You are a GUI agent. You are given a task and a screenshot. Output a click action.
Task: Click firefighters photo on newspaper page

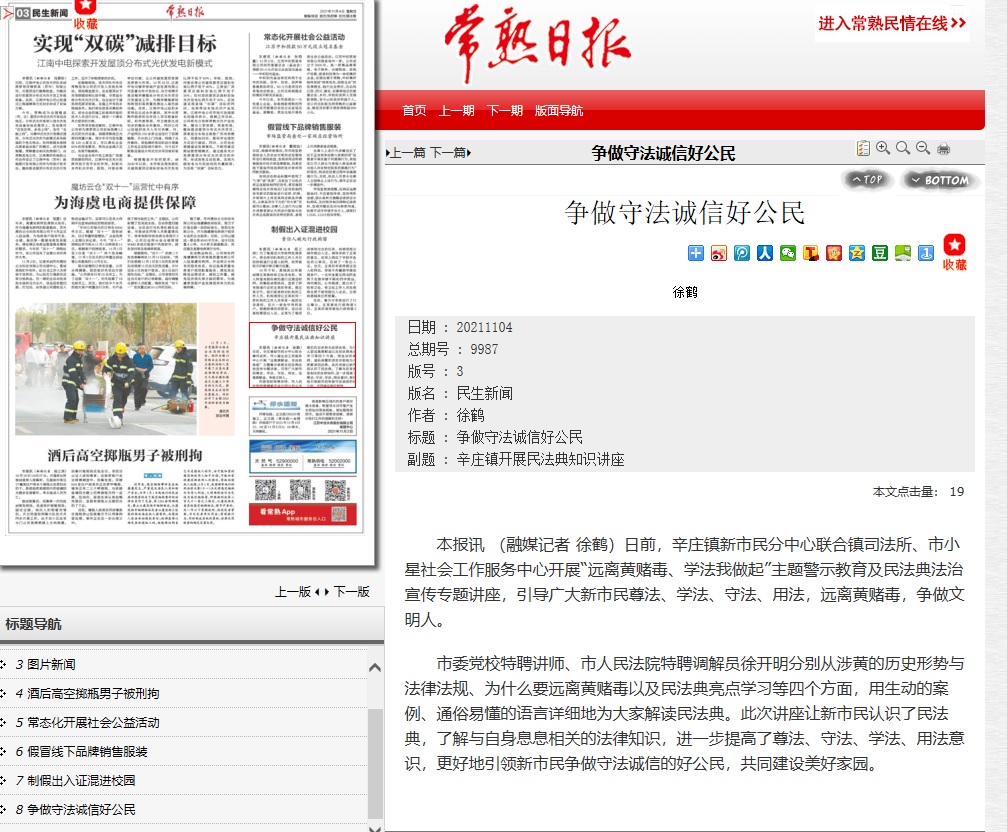tap(106, 370)
